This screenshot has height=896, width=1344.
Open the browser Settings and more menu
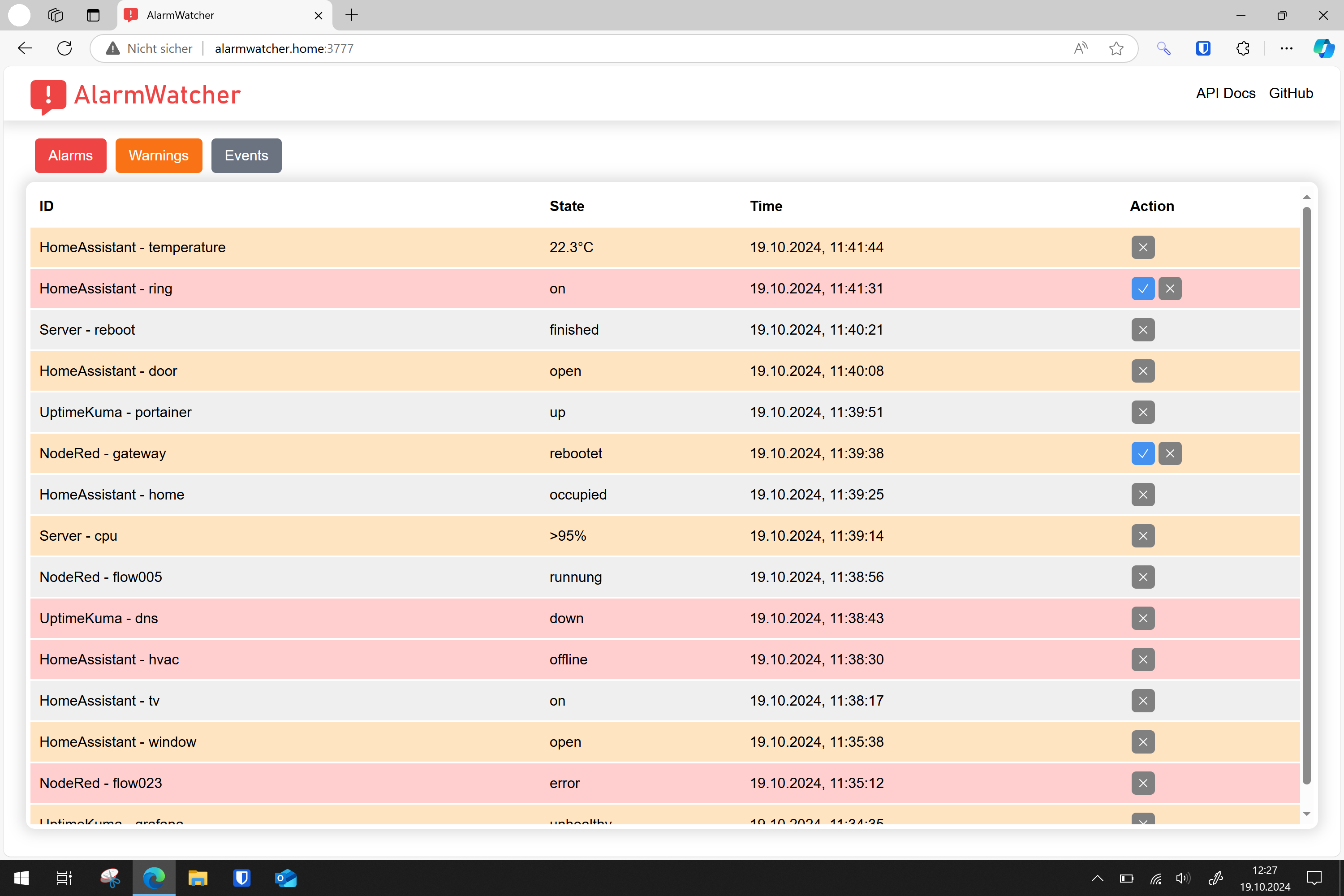1286,48
